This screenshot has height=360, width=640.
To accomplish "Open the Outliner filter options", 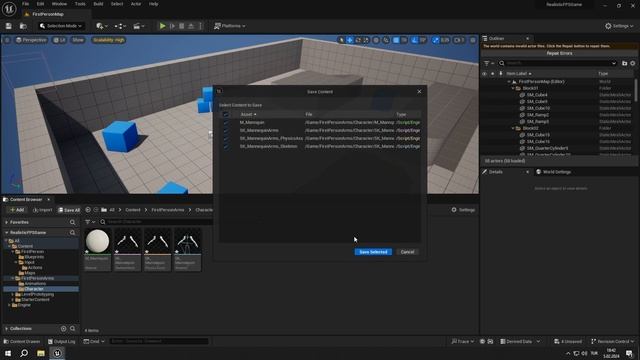I will tap(489, 63).
